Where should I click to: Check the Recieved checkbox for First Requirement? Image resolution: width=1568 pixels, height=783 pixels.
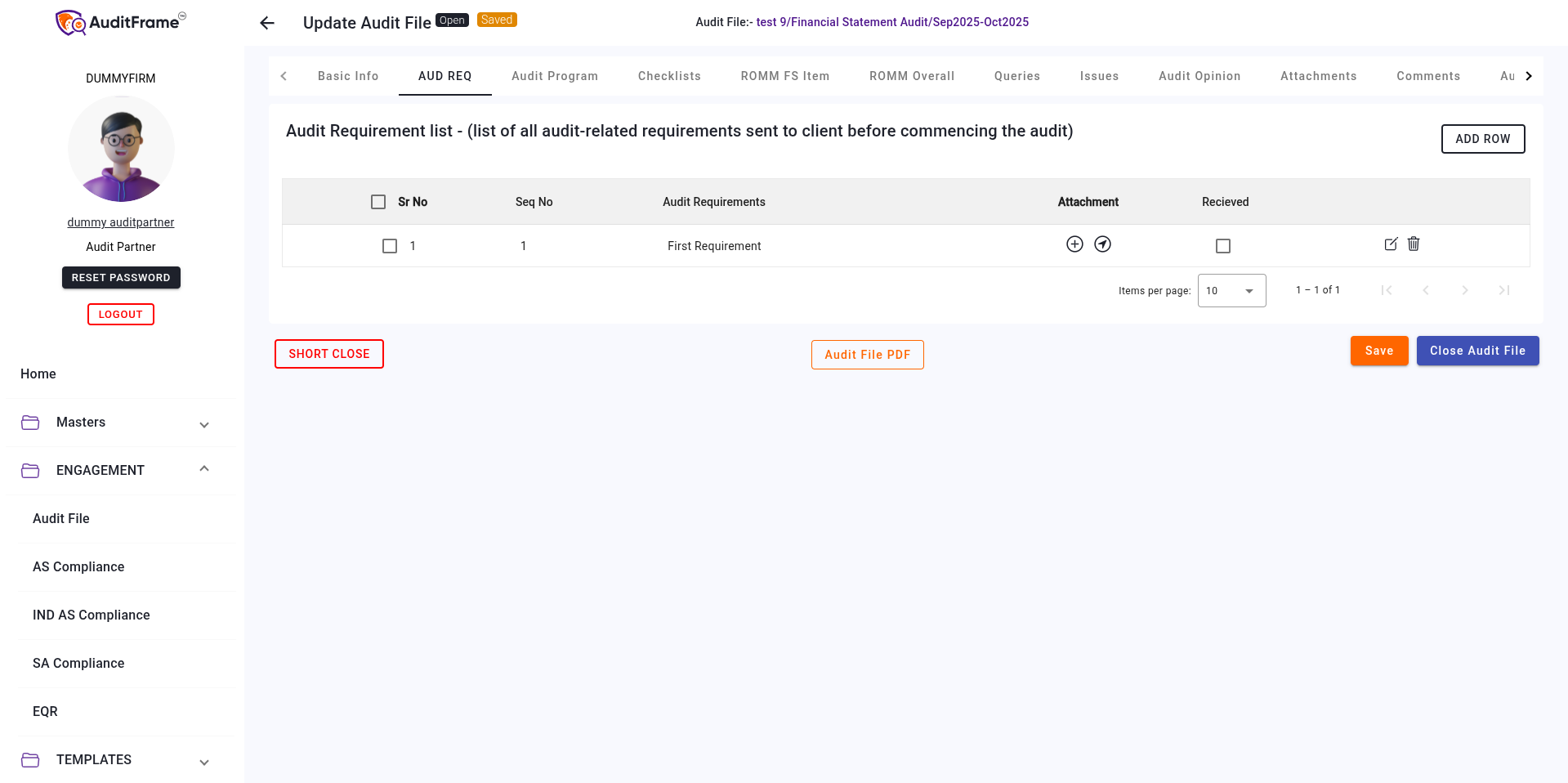click(1222, 245)
